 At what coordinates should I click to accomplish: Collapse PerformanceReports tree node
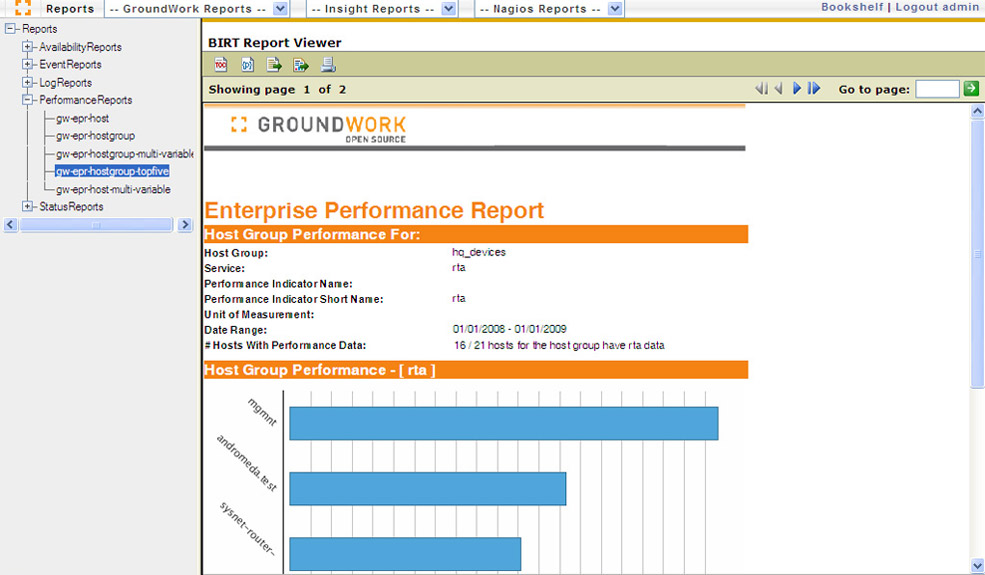click(27, 100)
